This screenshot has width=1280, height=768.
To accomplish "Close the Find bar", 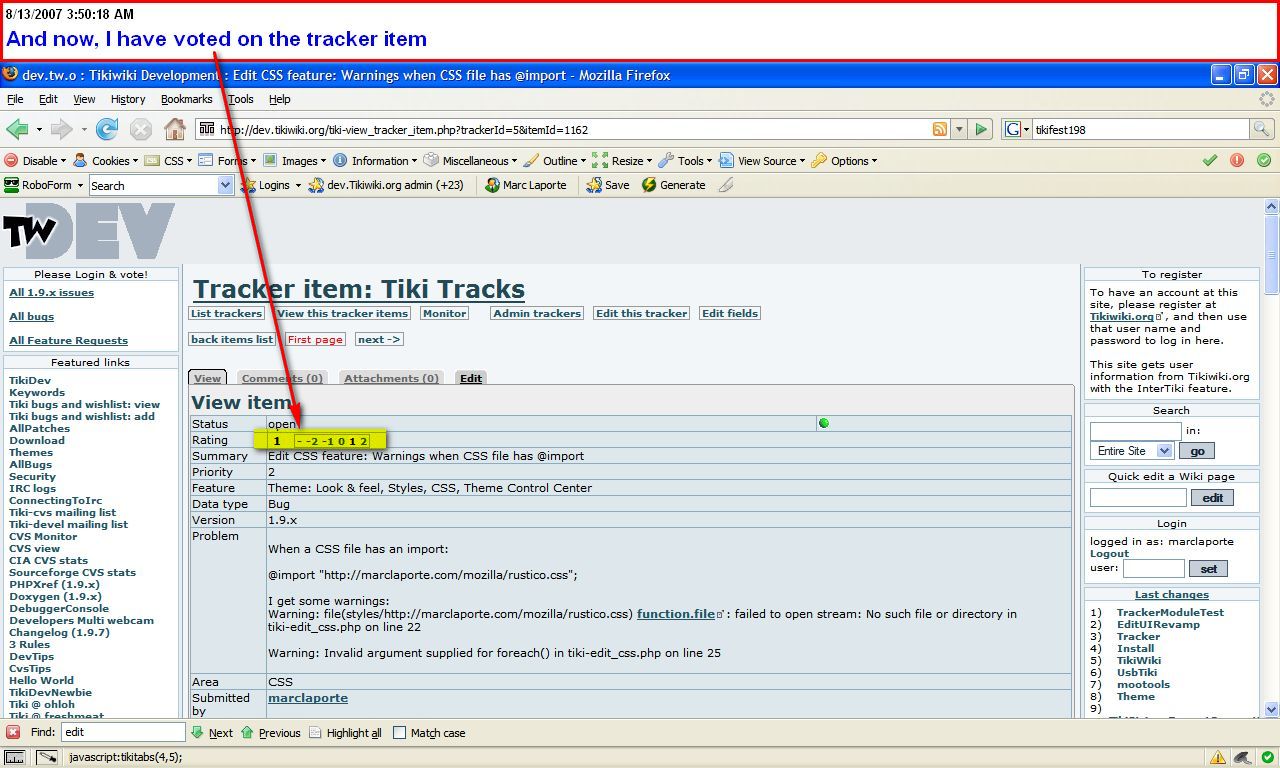I will tap(13, 733).
